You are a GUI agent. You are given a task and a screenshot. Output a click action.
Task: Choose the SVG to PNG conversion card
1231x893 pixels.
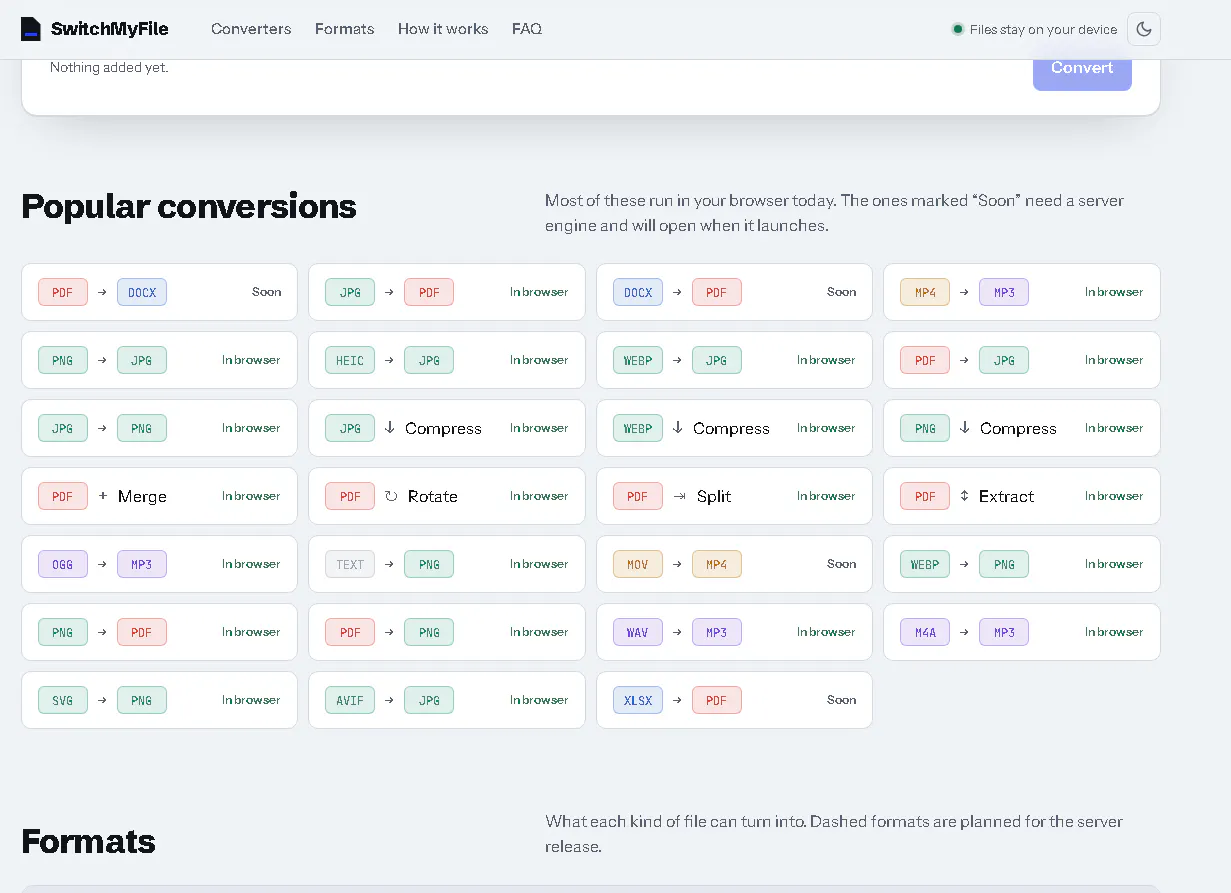160,700
